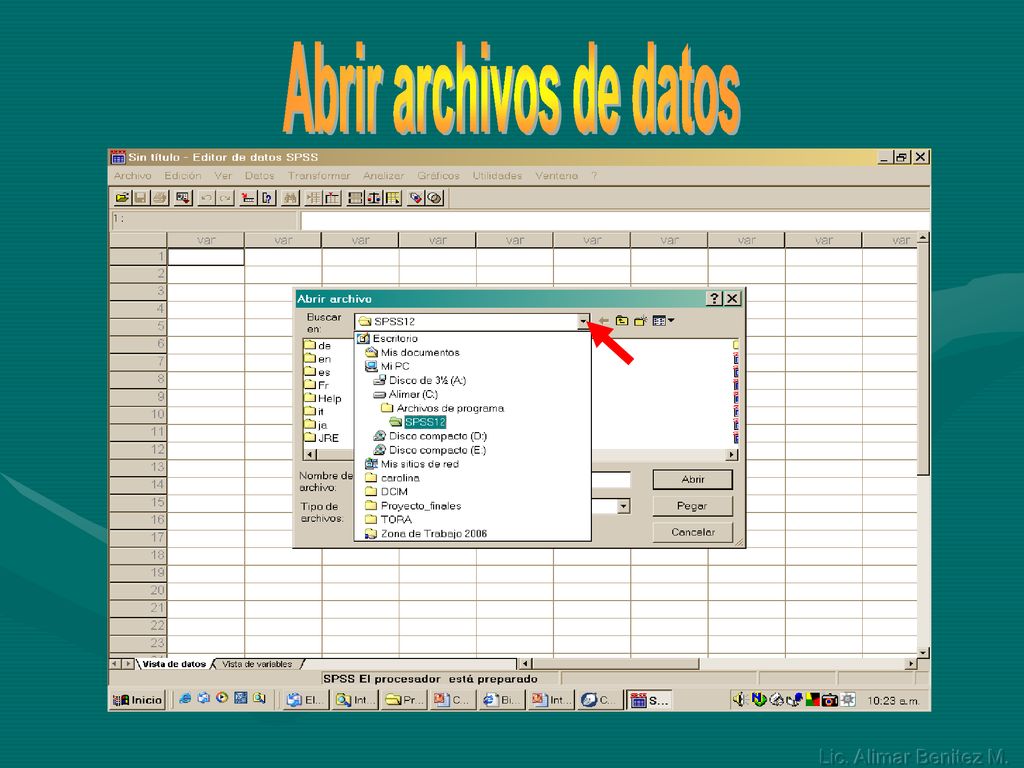1024x768 pixels.
Task: Click the Select cases icon
Action: pyautogui.click(x=392, y=198)
